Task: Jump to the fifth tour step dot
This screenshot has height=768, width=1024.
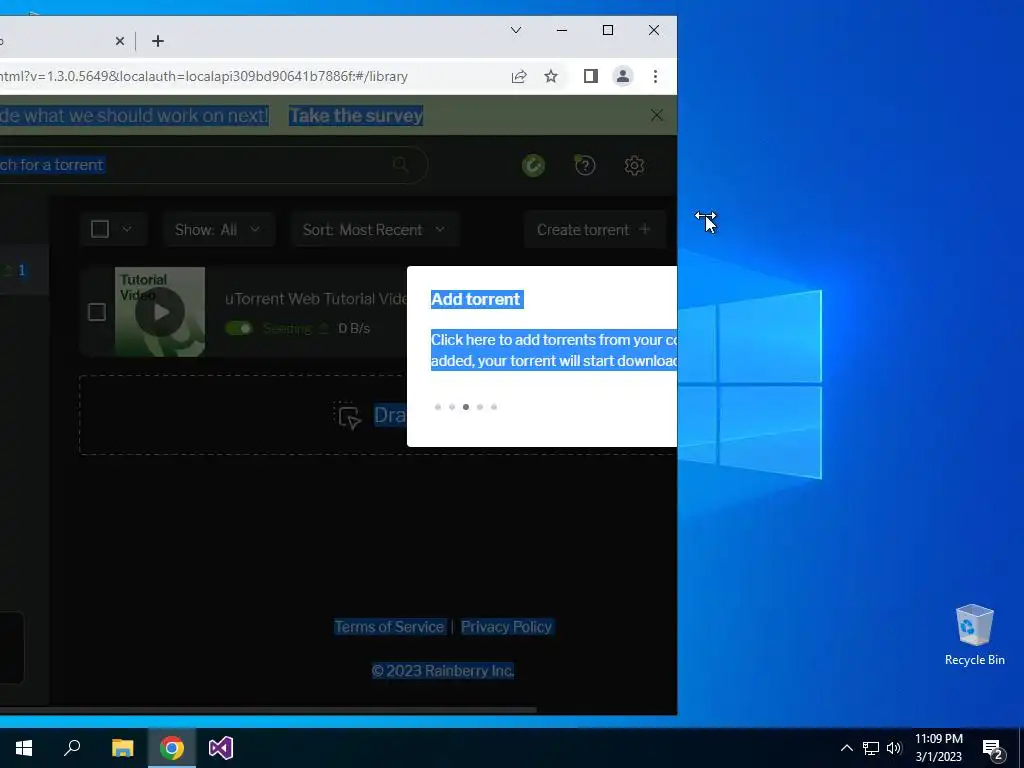Action: (494, 407)
